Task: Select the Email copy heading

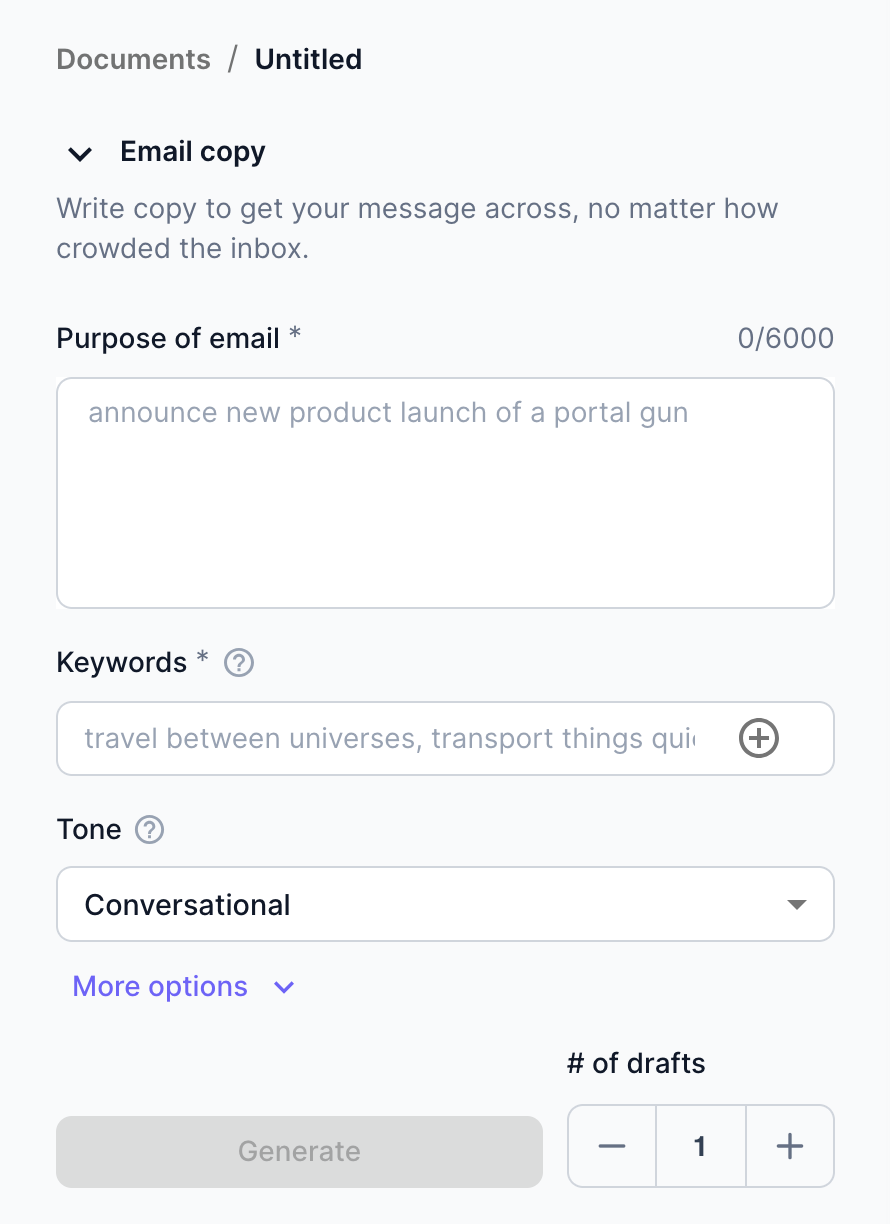Action: (193, 152)
